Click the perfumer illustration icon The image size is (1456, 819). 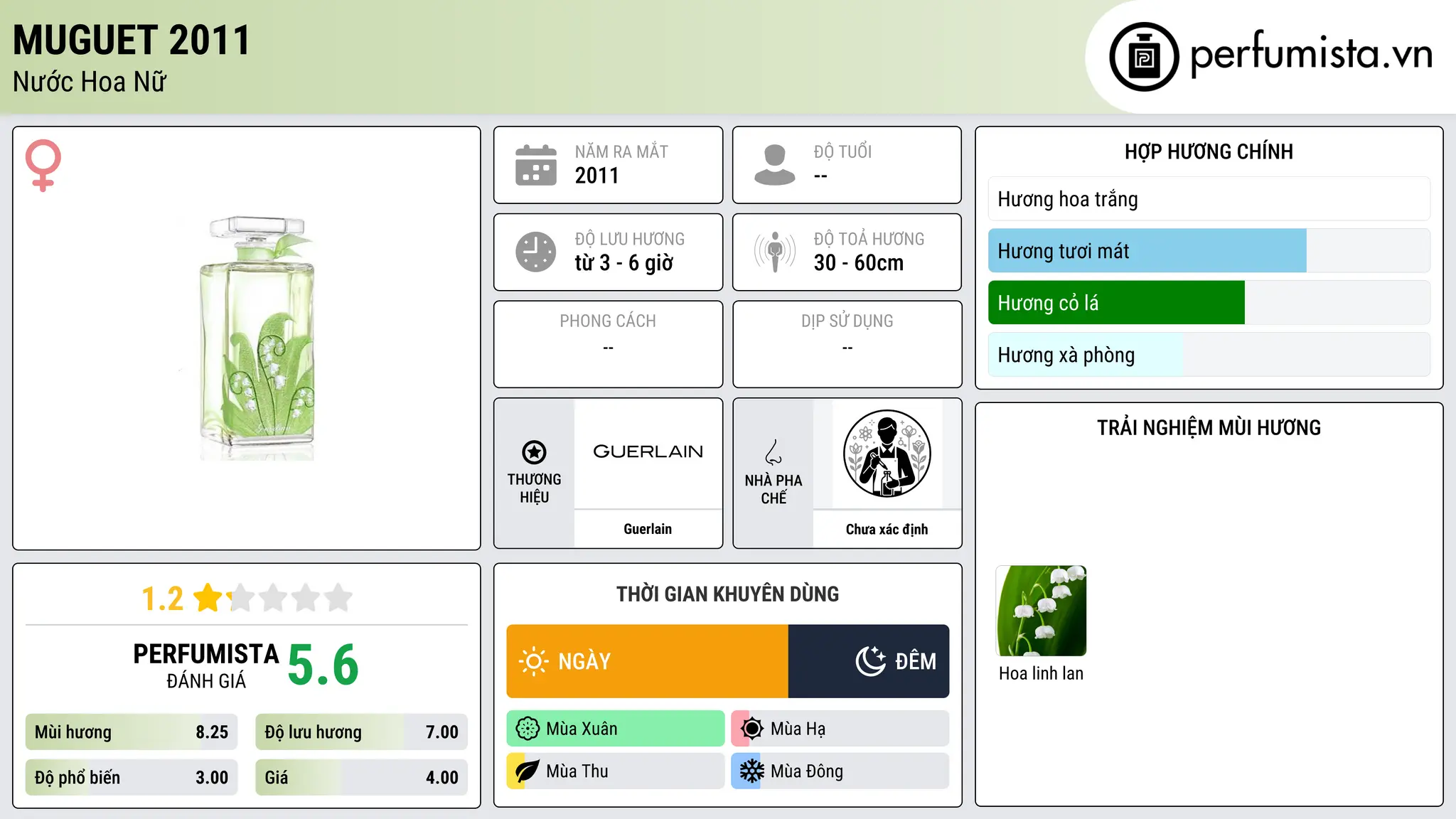(x=887, y=454)
